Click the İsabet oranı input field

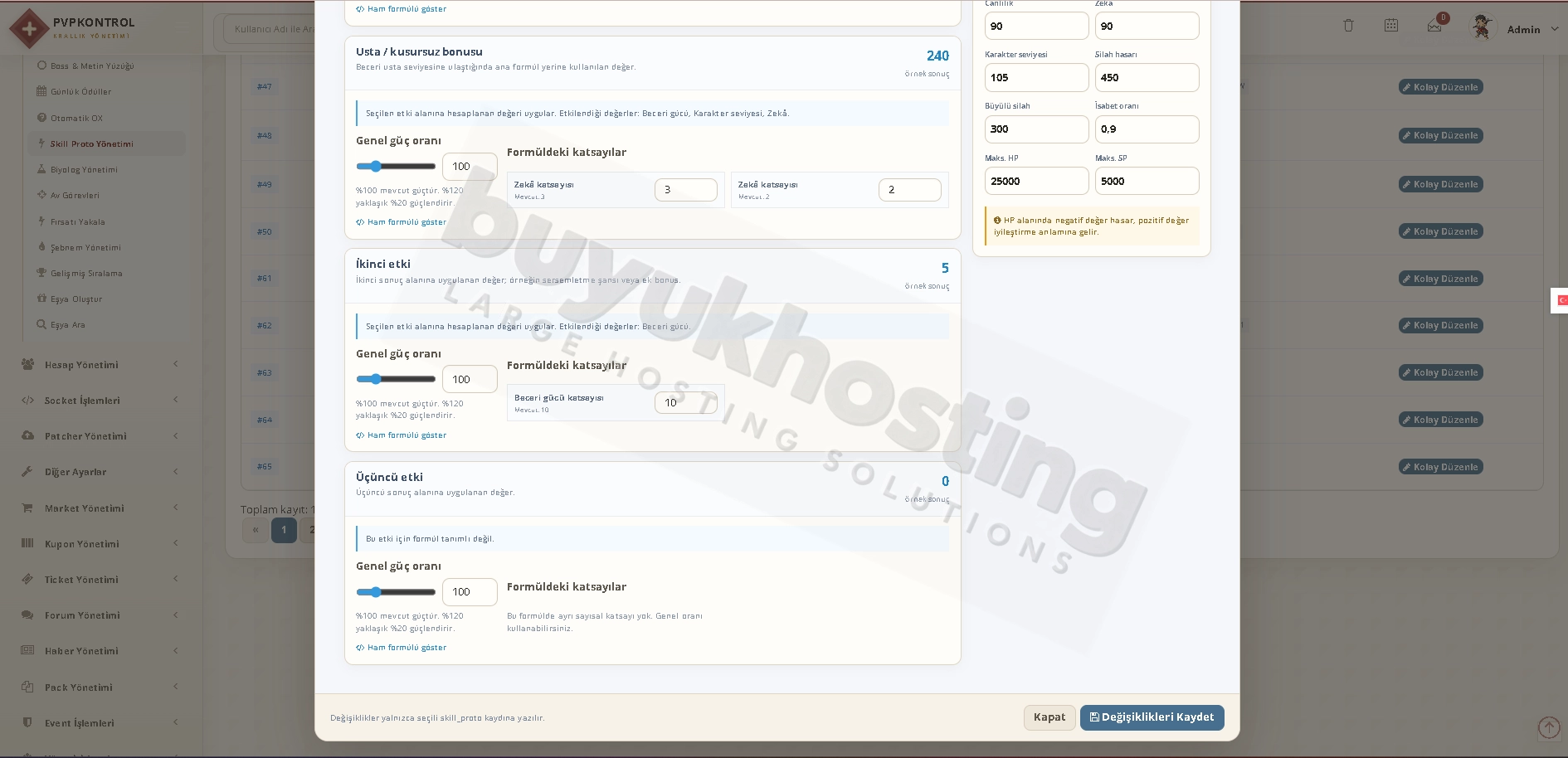[x=1147, y=129]
